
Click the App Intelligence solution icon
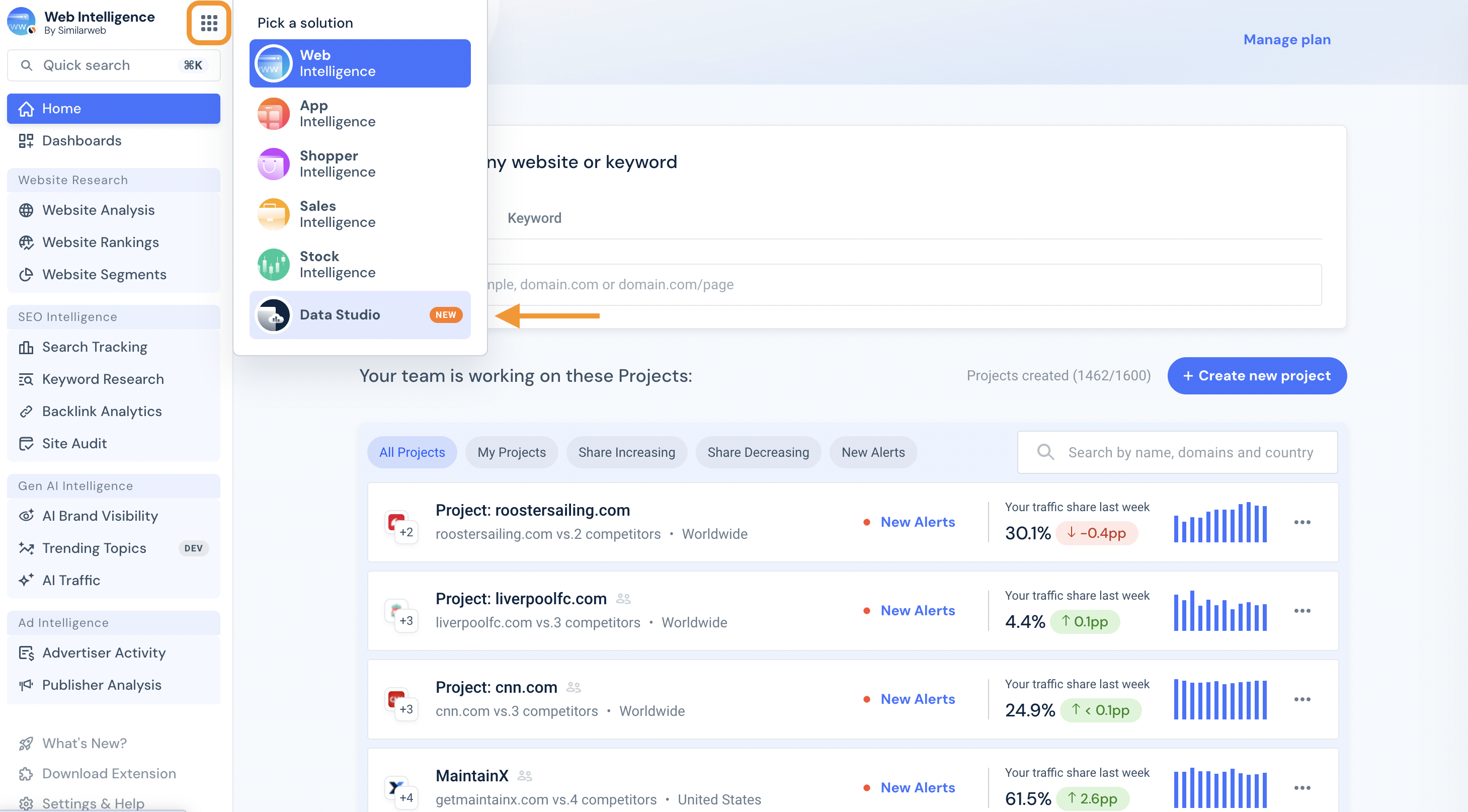[x=274, y=113]
